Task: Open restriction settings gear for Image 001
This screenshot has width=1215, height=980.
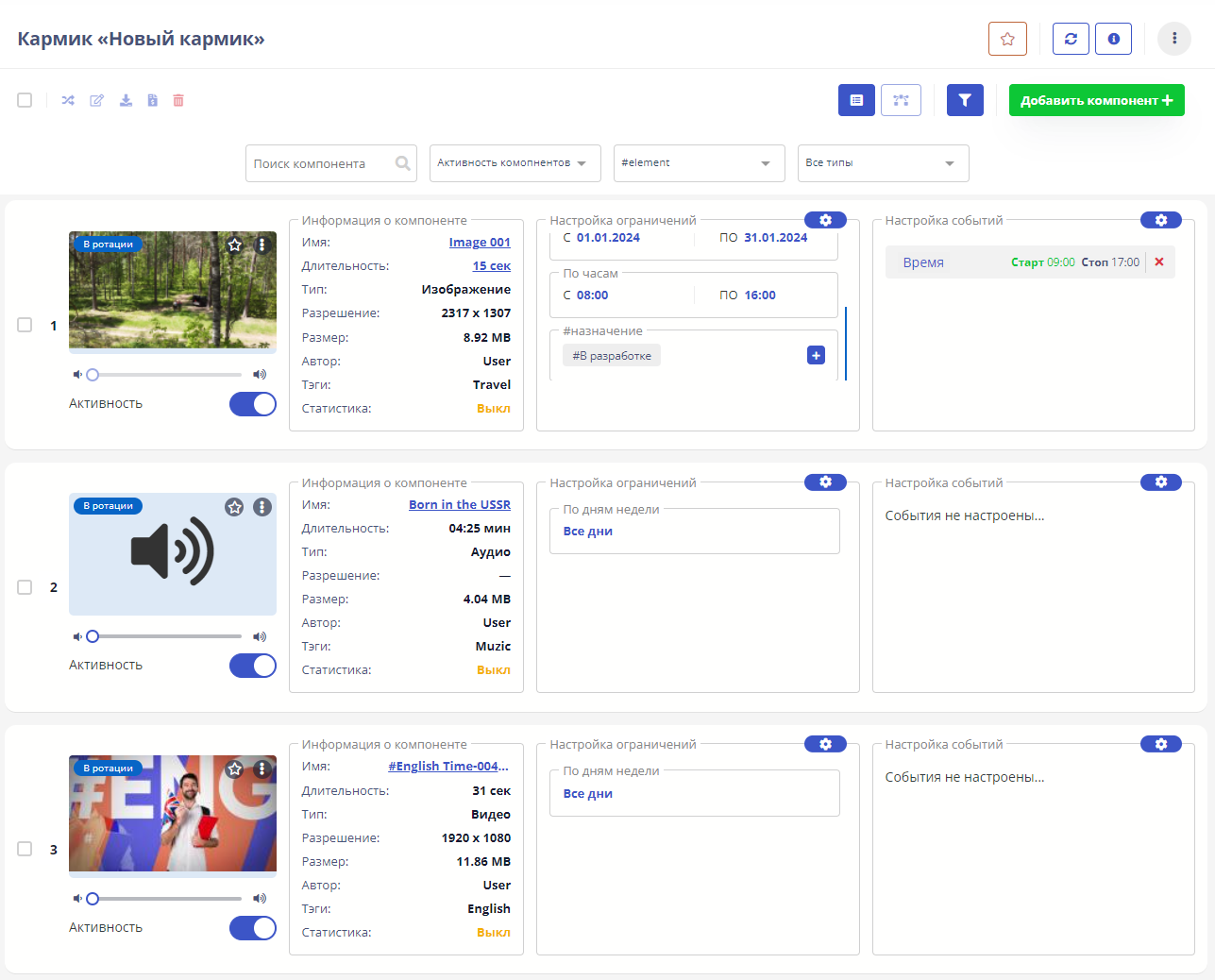Action: point(825,220)
